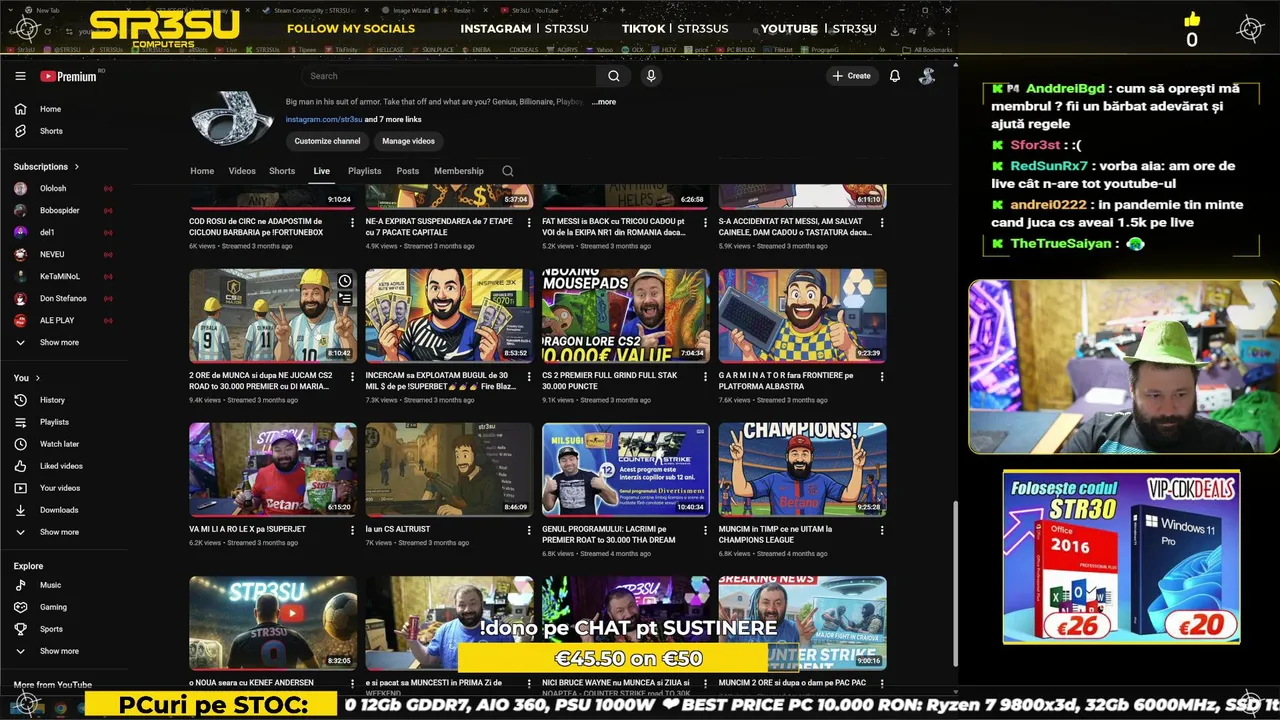This screenshot has width=1280, height=720.
Task: Switch to the channel Shorts tab
Action: (x=282, y=171)
